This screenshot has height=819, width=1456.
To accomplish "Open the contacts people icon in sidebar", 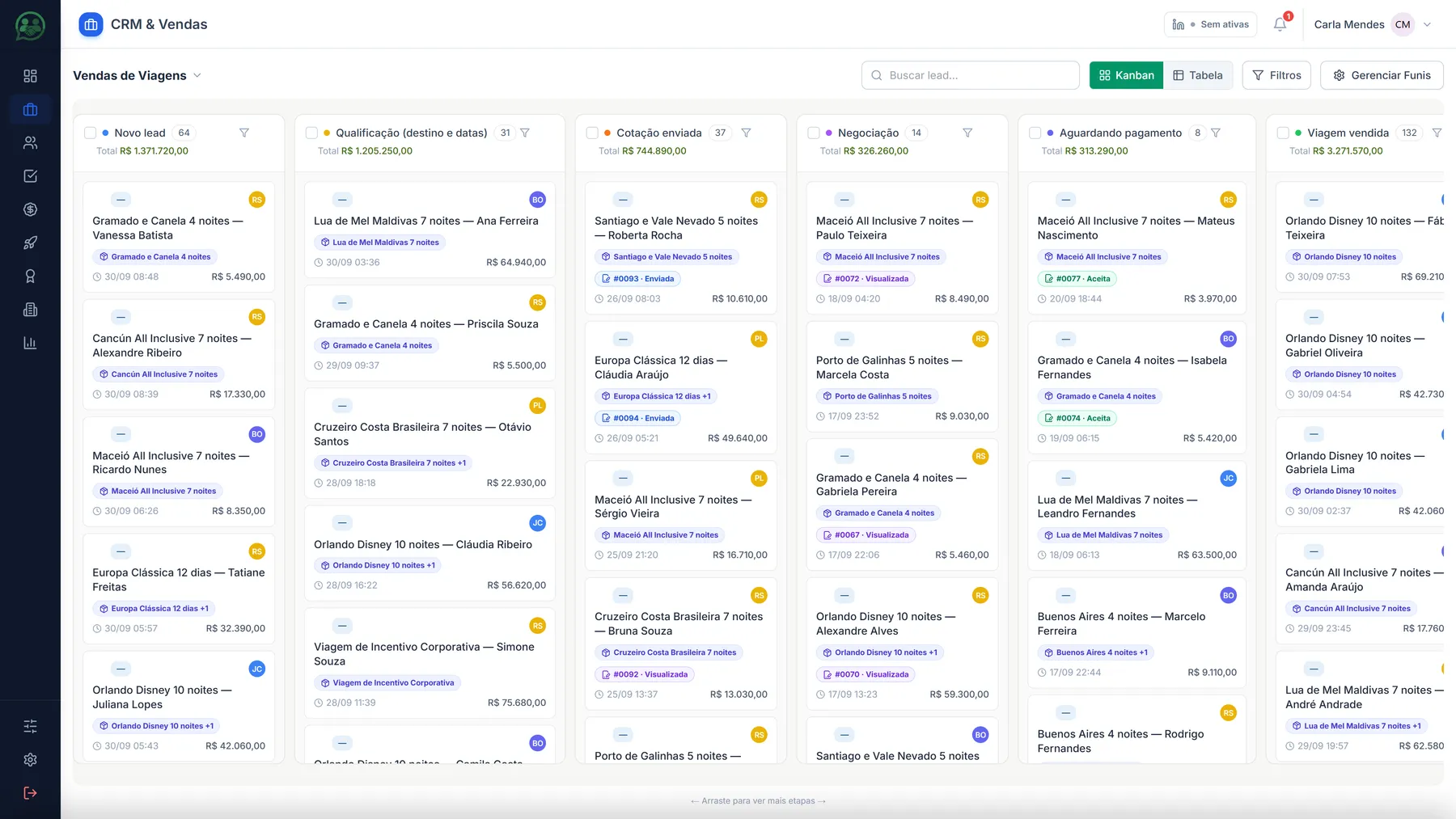I will (30, 143).
